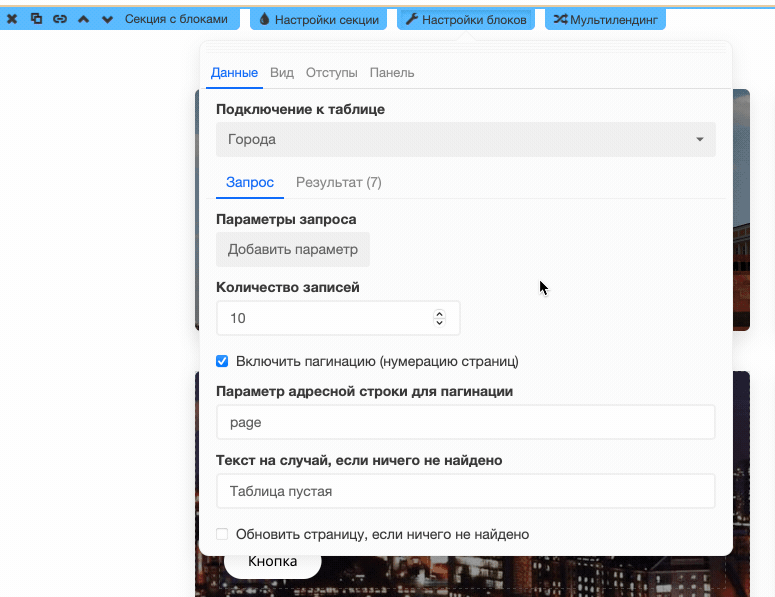Switch to the Данные tab

pyautogui.click(x=234, y=73)
